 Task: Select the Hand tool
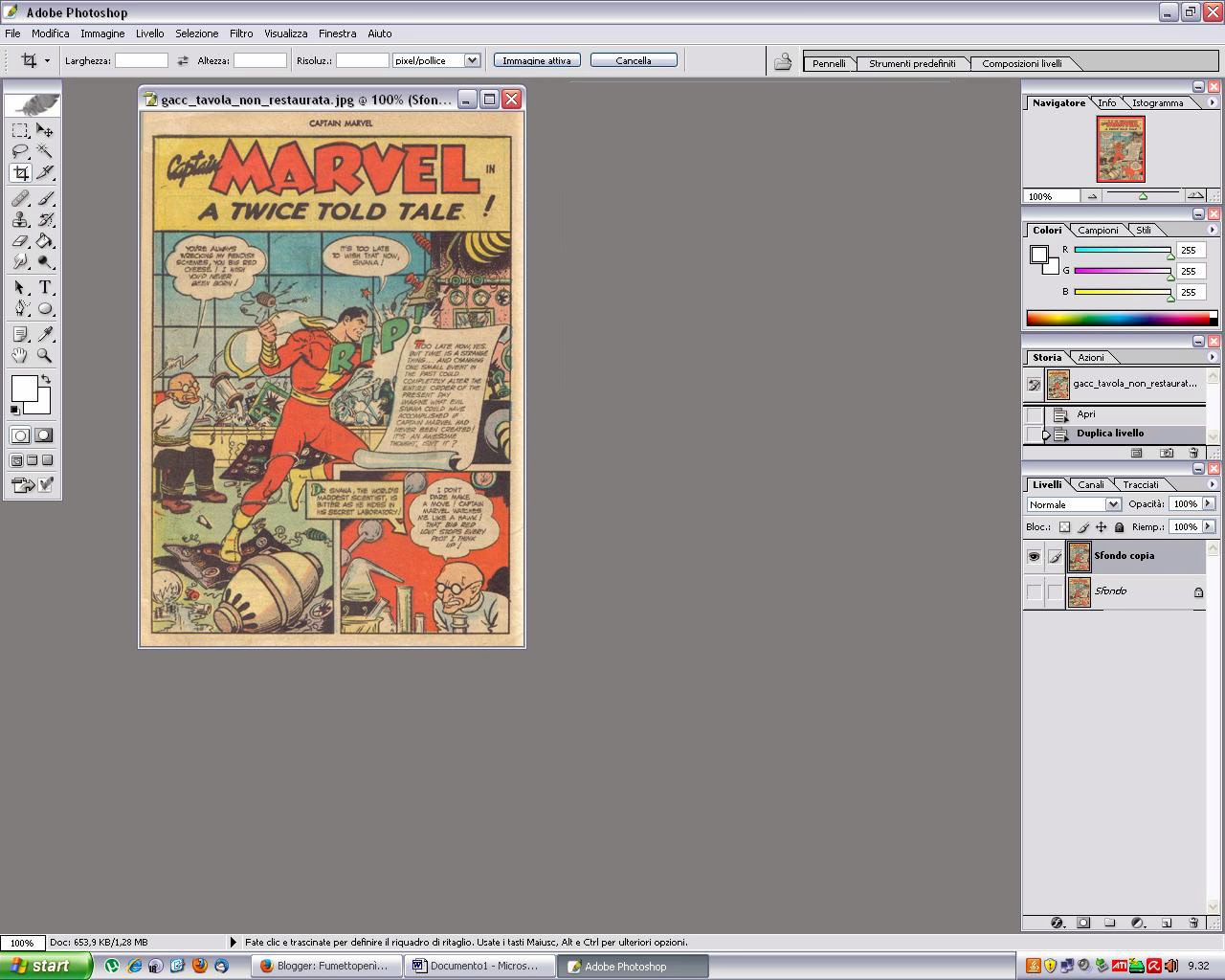(20, 355)
